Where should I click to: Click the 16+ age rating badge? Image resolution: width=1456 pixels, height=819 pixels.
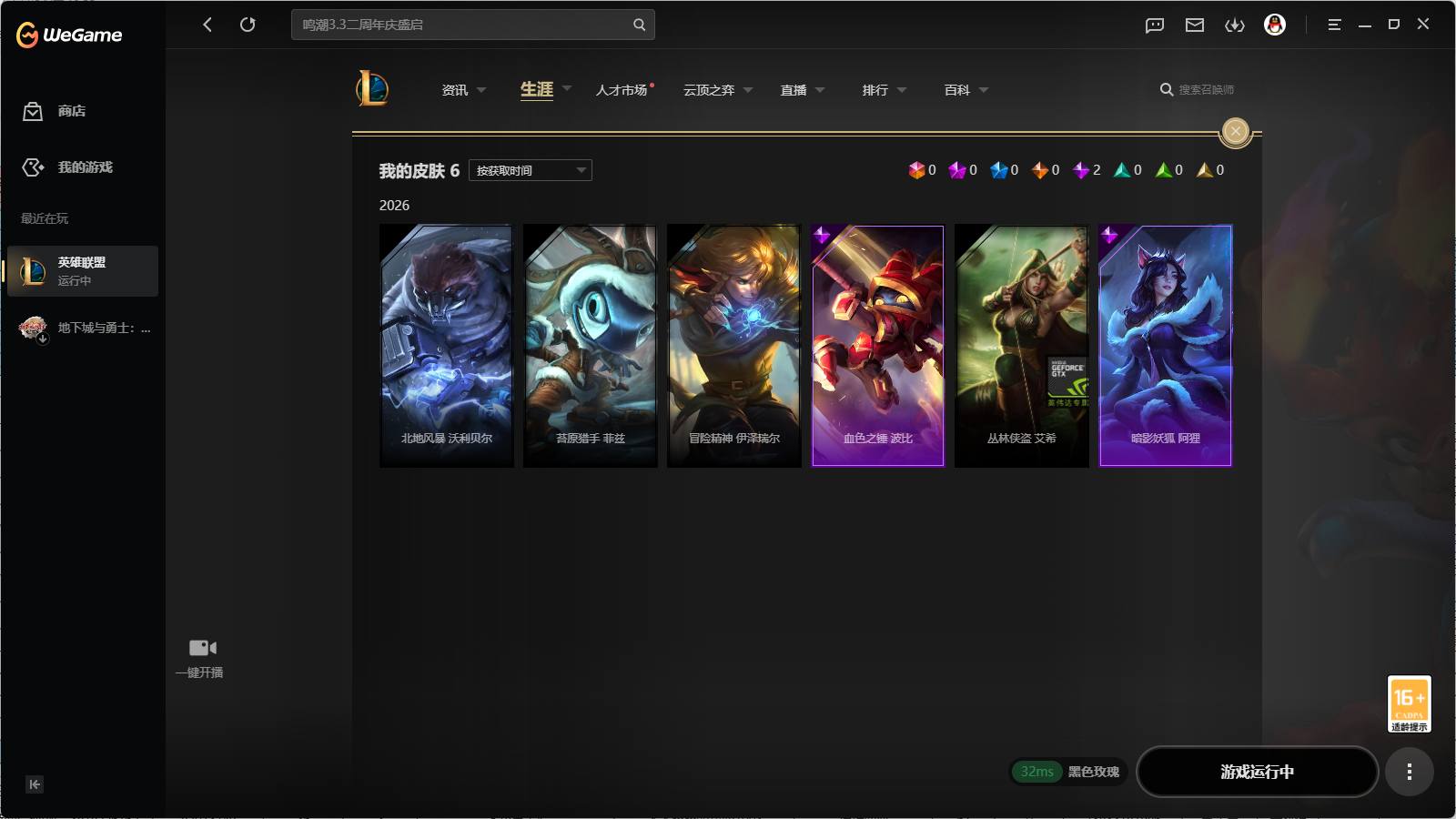click(x=1409, y=703)
